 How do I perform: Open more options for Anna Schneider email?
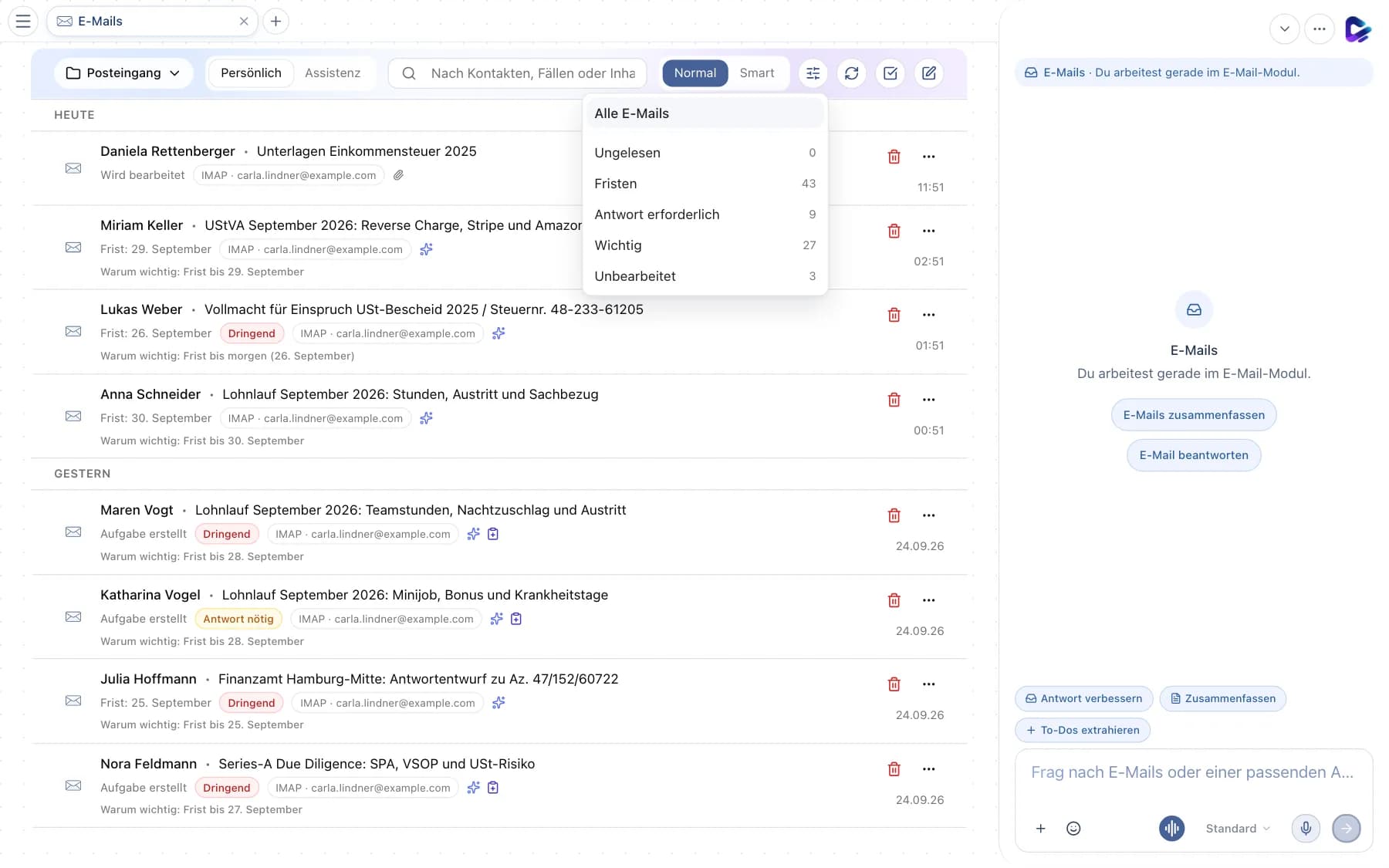click(x=929, y=400)
